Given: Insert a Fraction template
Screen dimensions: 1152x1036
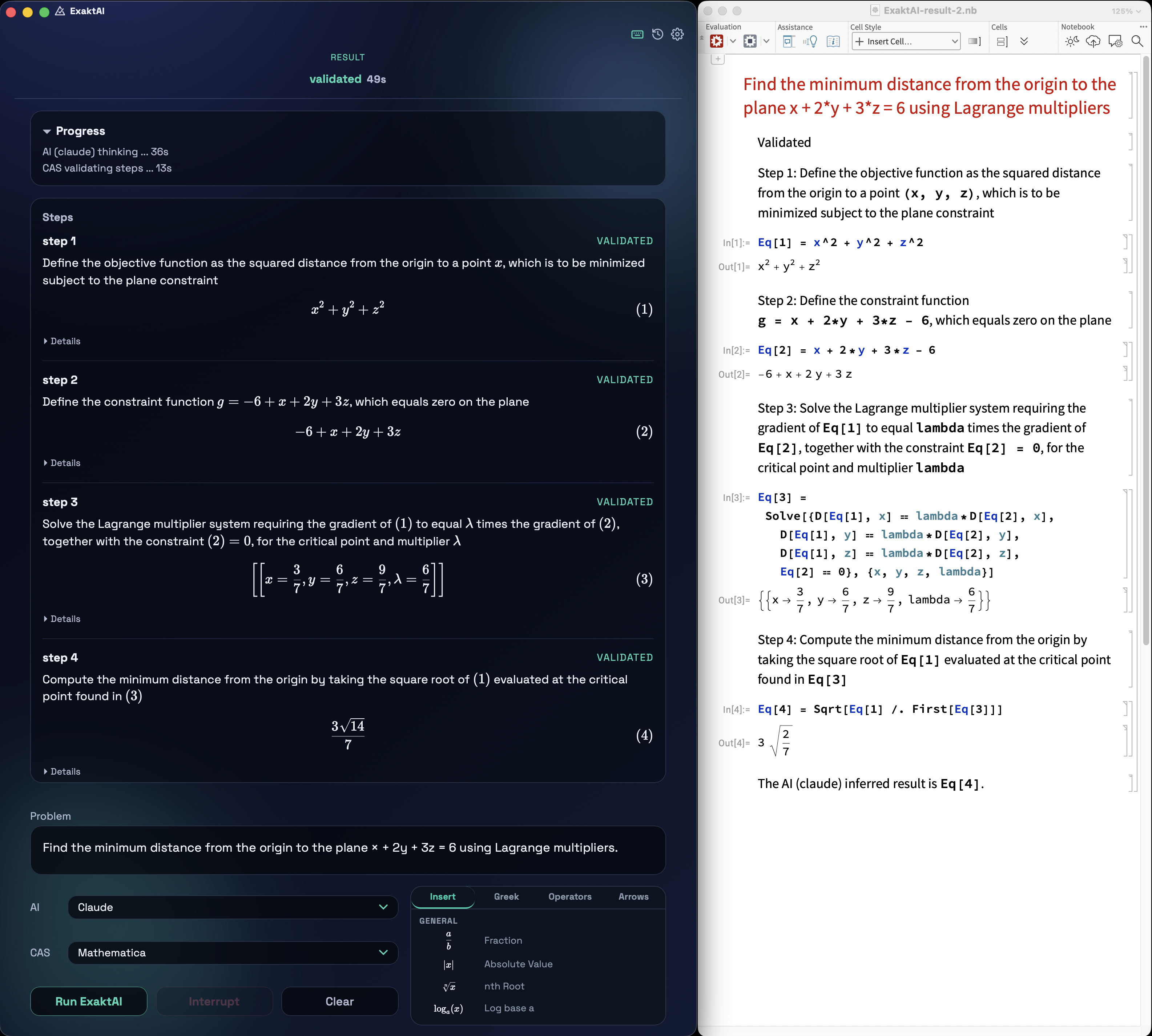Looking at the screenshot, I should [503, 940].
